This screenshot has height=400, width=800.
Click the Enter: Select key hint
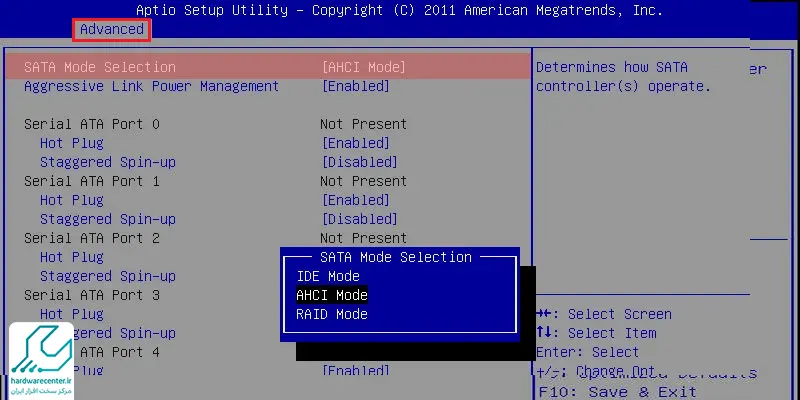pos(587,352)
